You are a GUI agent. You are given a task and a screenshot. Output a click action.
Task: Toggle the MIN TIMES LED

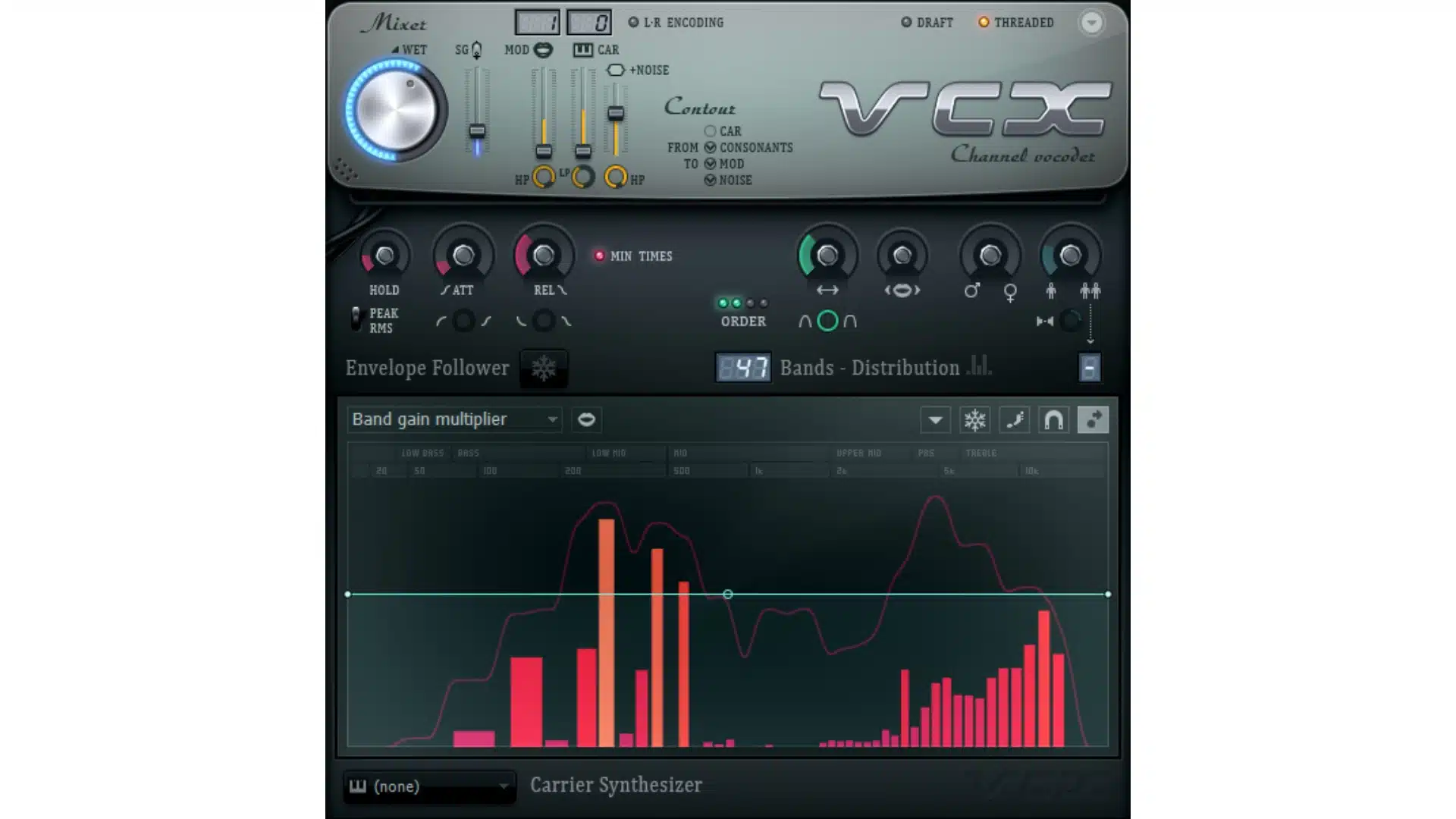point(599,256)
